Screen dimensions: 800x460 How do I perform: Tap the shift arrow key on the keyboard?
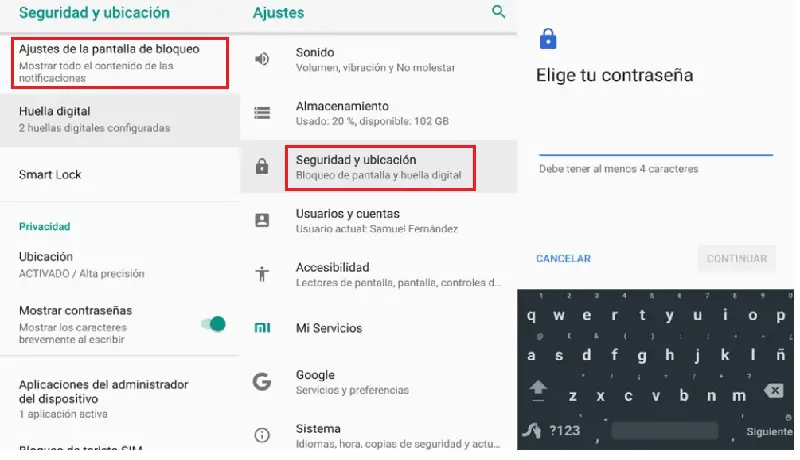click(538, 391)
